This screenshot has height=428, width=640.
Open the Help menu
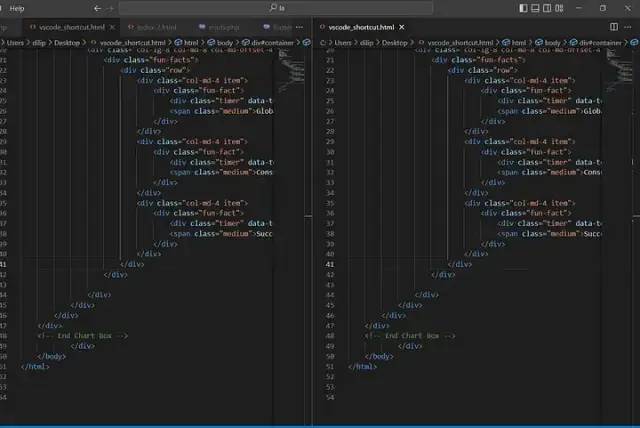coord(17,8)
